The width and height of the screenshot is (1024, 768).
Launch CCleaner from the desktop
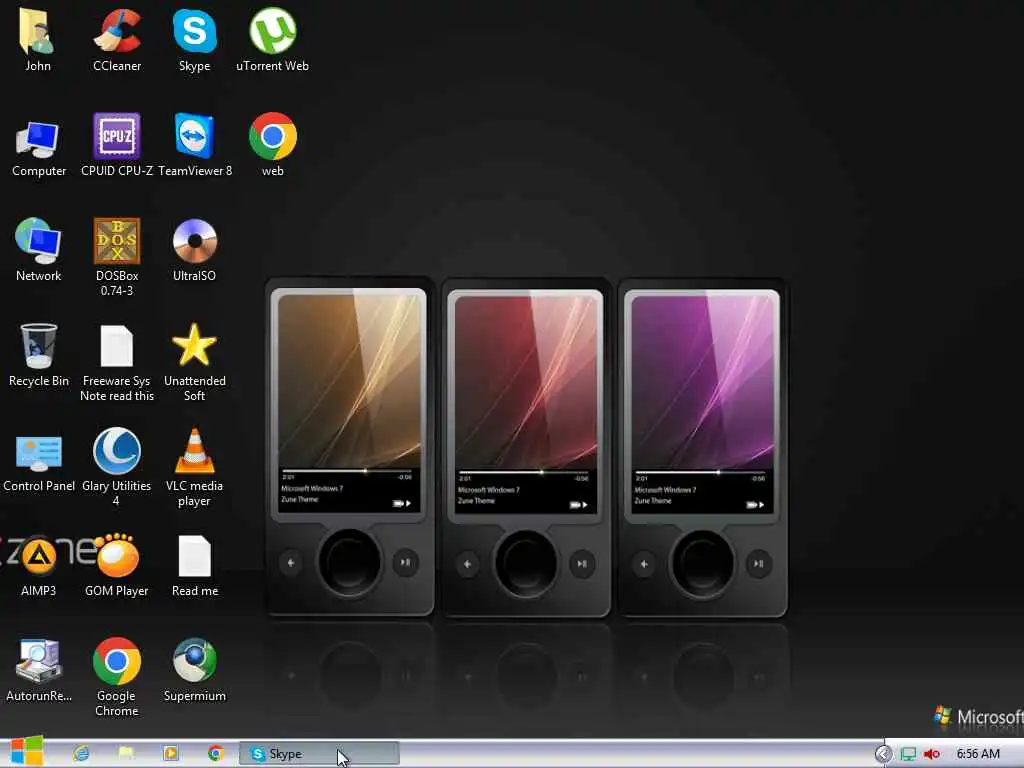click(117, 39)
